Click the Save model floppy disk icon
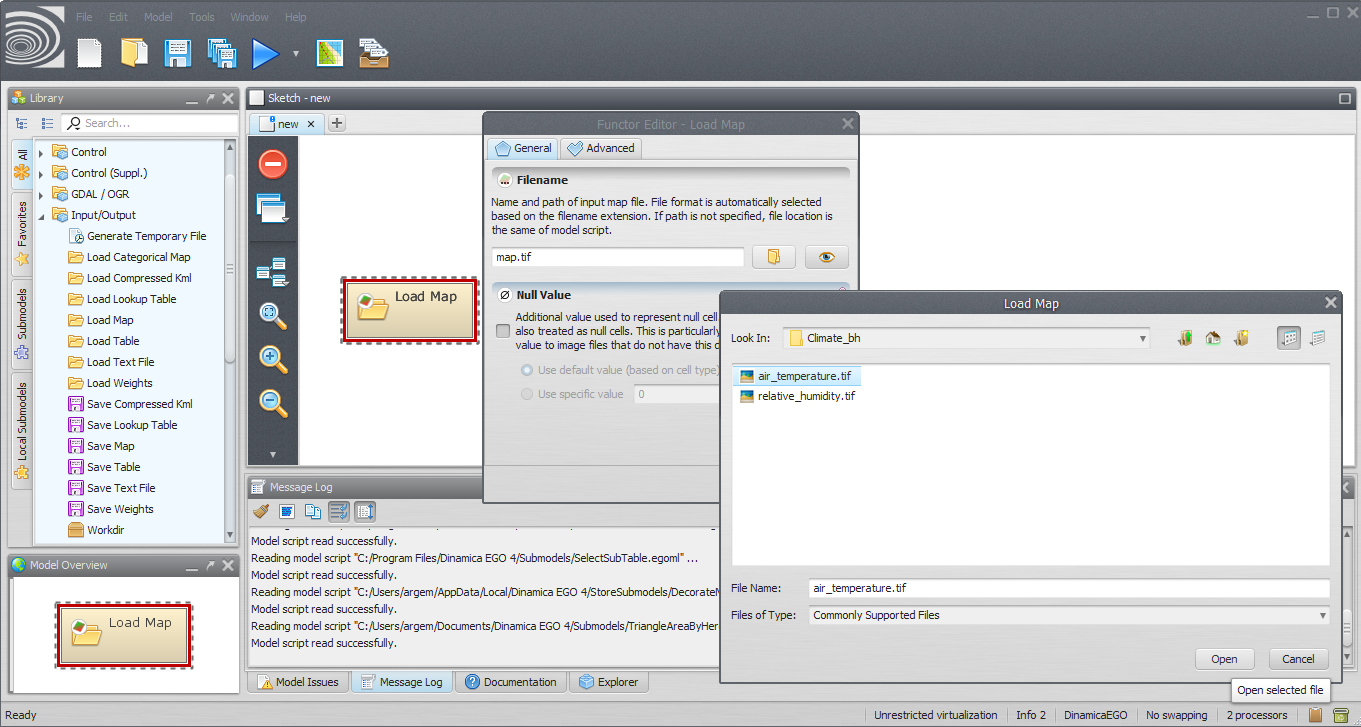This screenshot has width=1361, height=727. pyautogui.click(x=178, y=53)
